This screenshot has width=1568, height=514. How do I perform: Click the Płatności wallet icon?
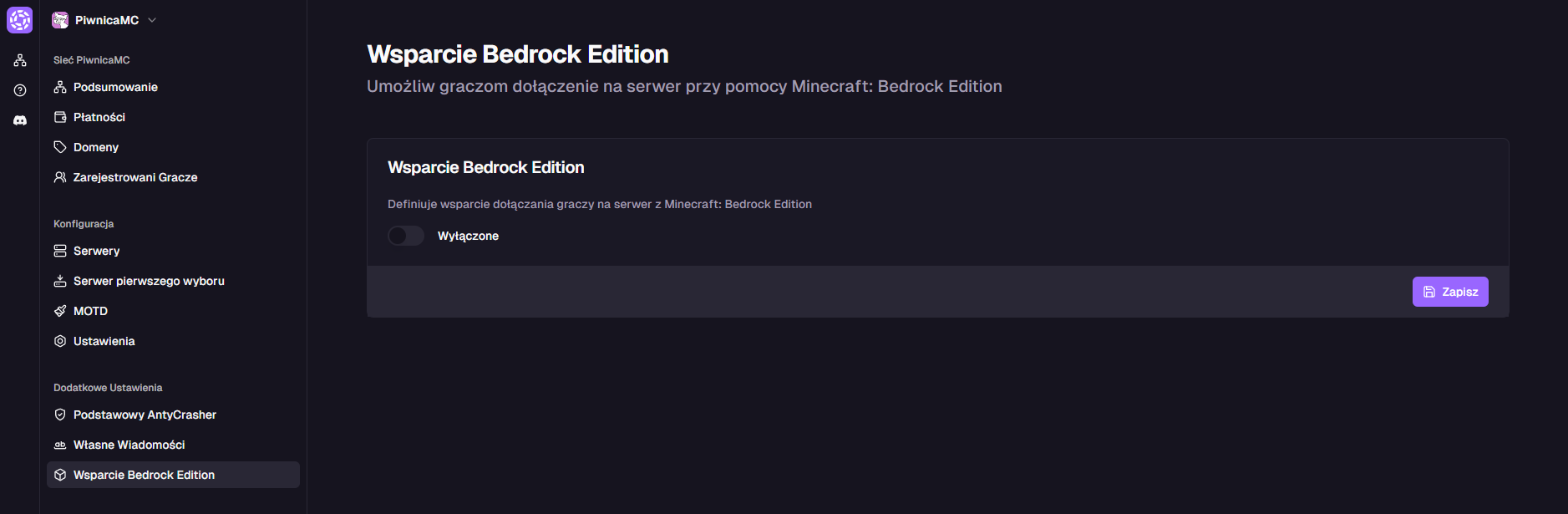click(x=60, y=117)
